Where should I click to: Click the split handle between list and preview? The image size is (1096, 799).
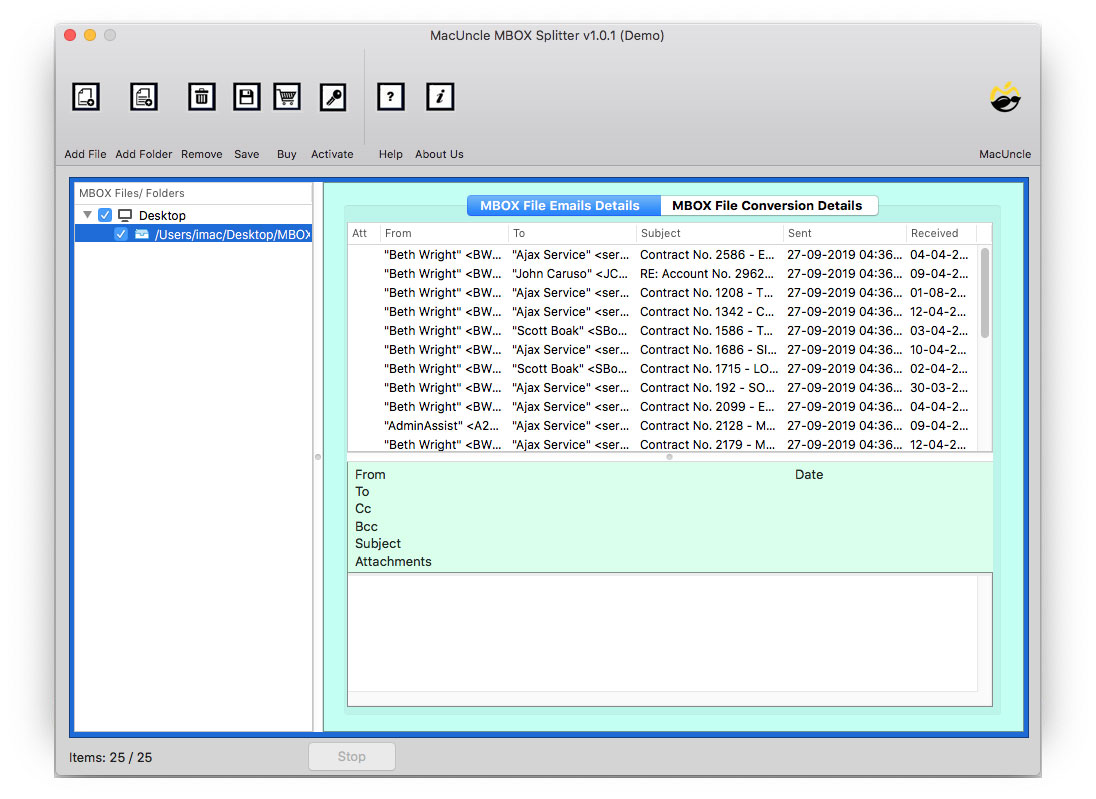pyautogui.click(x=670, y=456)
